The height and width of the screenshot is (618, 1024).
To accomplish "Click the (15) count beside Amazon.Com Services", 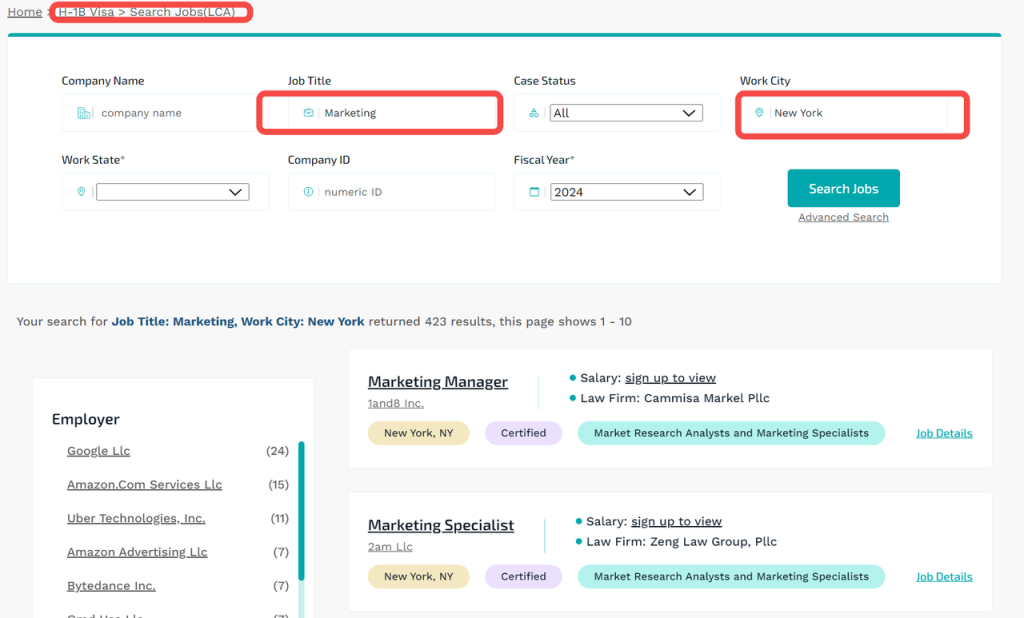I will [x=278, y=485].
